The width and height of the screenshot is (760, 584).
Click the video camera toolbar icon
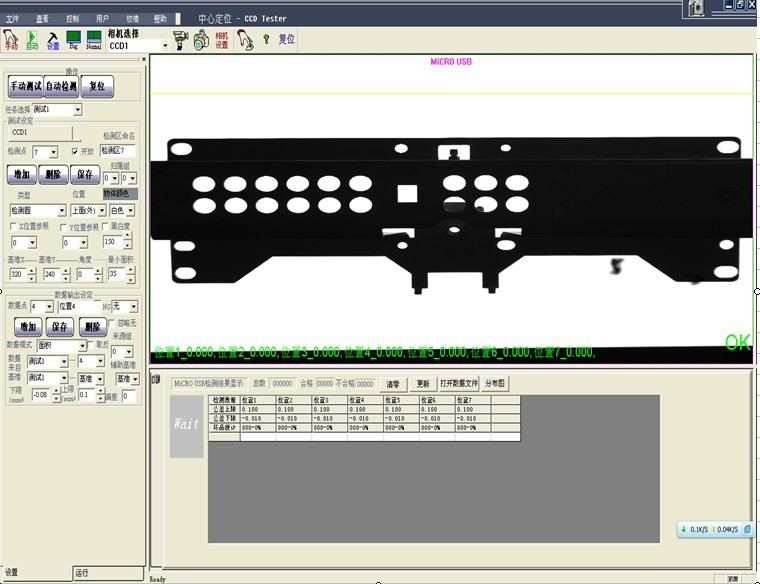180,40
